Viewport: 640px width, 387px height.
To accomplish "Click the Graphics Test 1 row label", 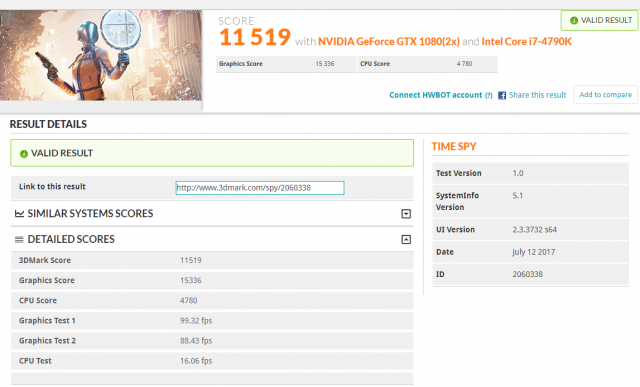I will pyautogui.click(x=47, y=321).
